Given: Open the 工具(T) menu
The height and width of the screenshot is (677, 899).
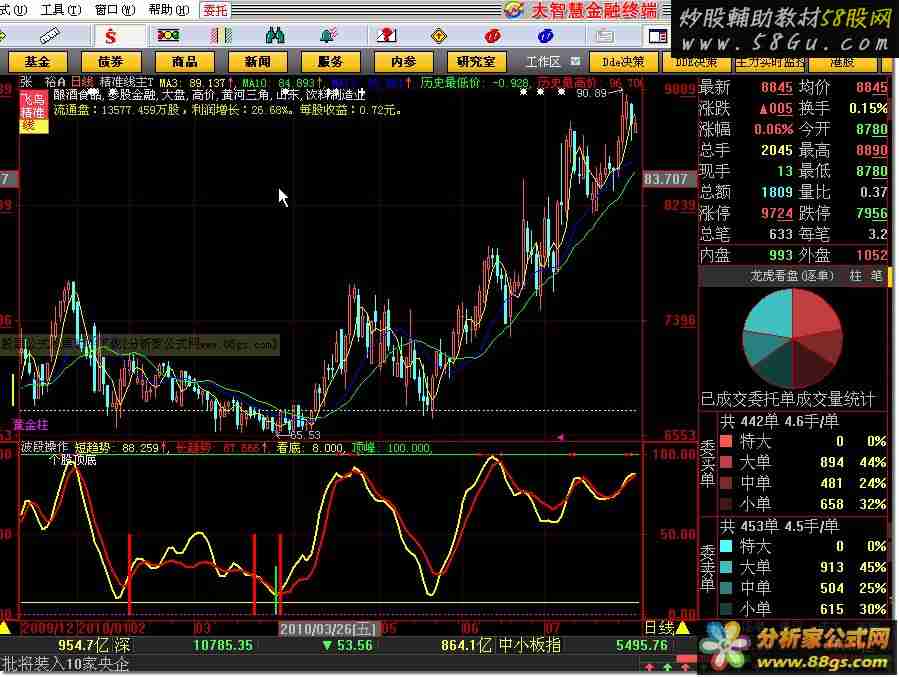Looking at the screenshot, I should 61,10.
